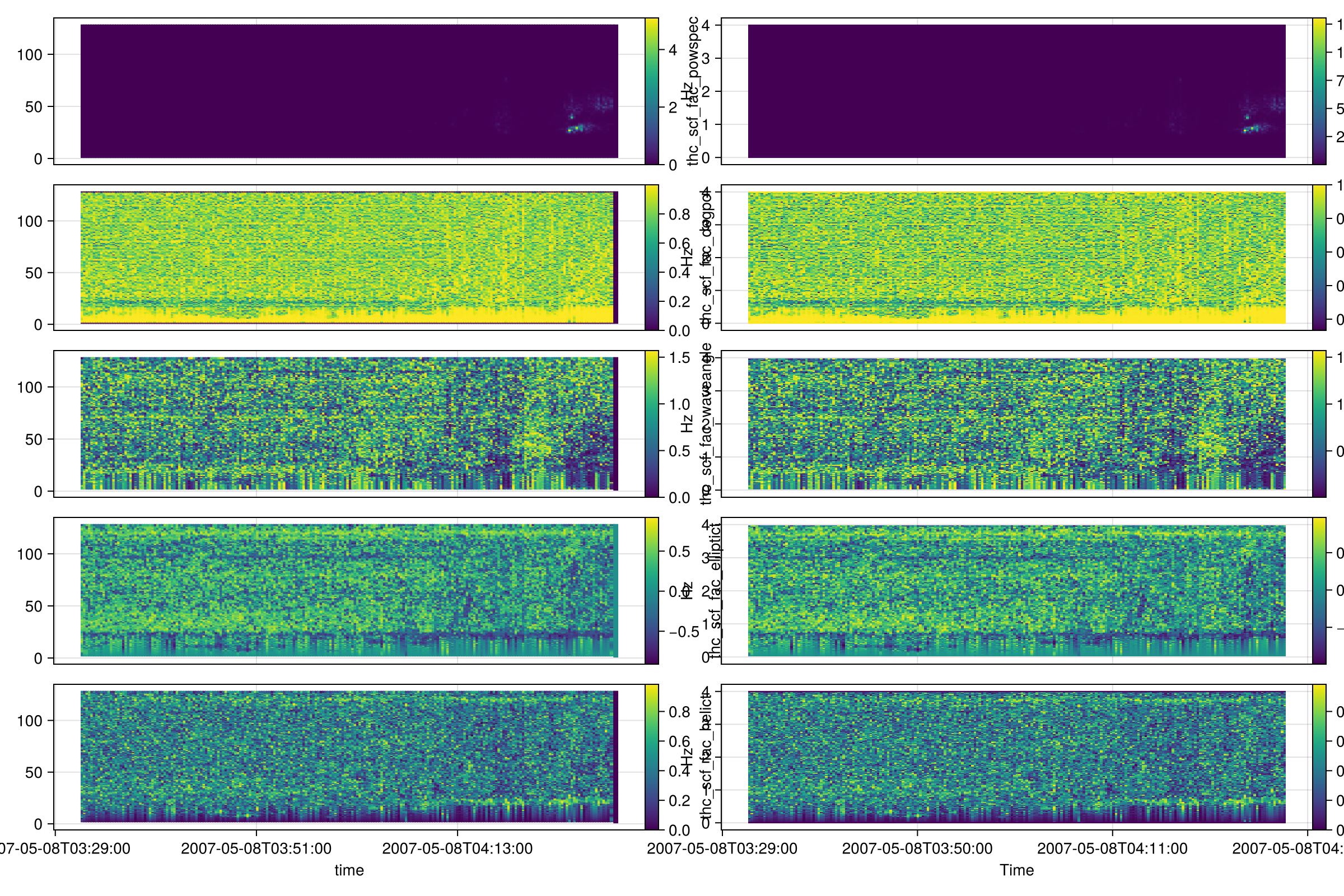Click the 'thc_scf_fac_helict' colorbar label
1344x896 pixels.
click(707, 757)
